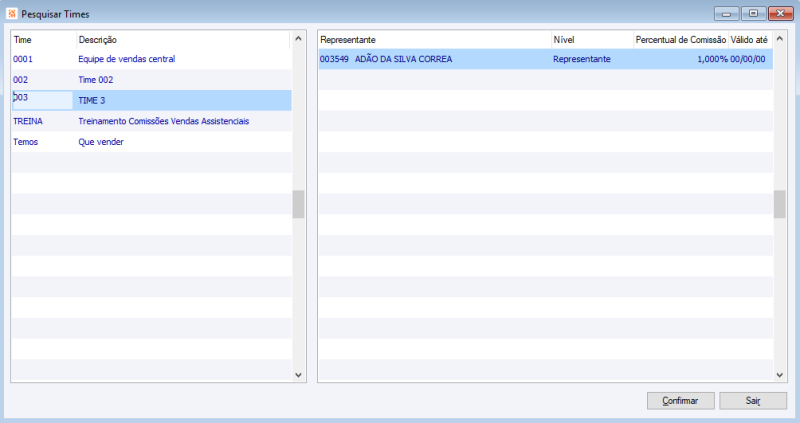This screenshot has height=423, width=800.
Task: Click the Descrição column header
Action: tap(183, 40)
